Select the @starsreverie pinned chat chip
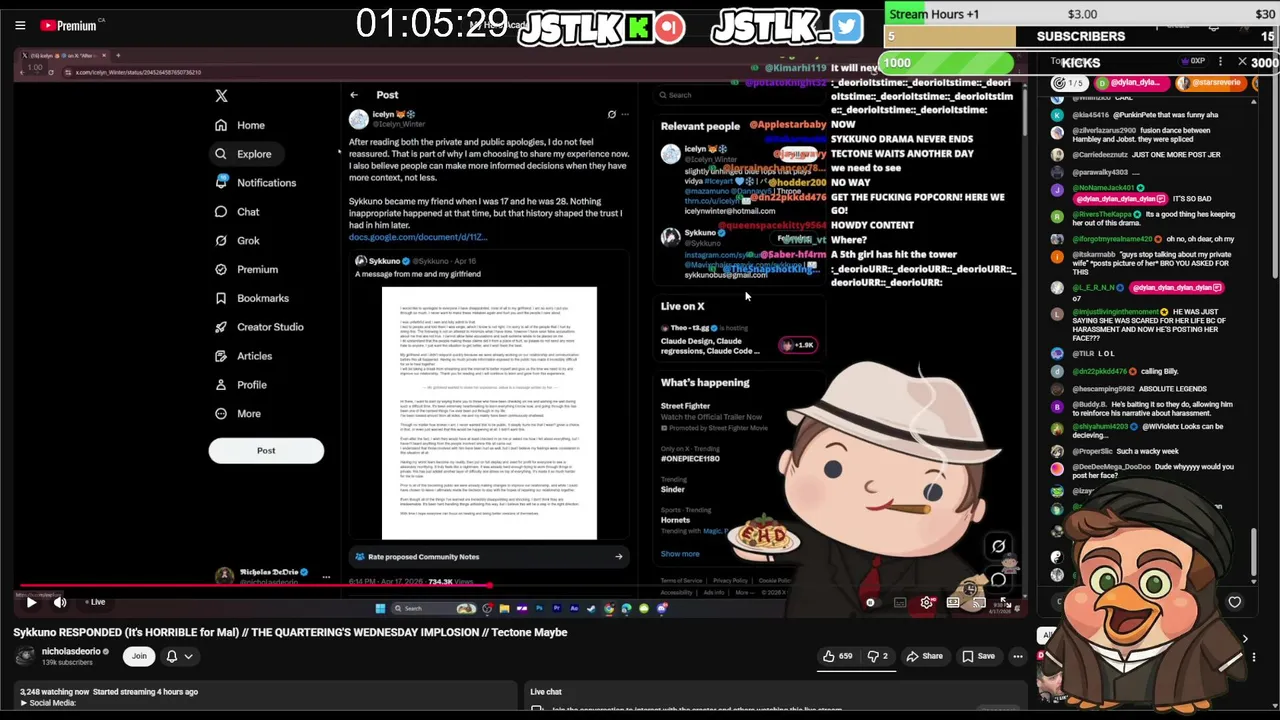This screenshot has height=720, width=1280. [x=1212, y=83]
